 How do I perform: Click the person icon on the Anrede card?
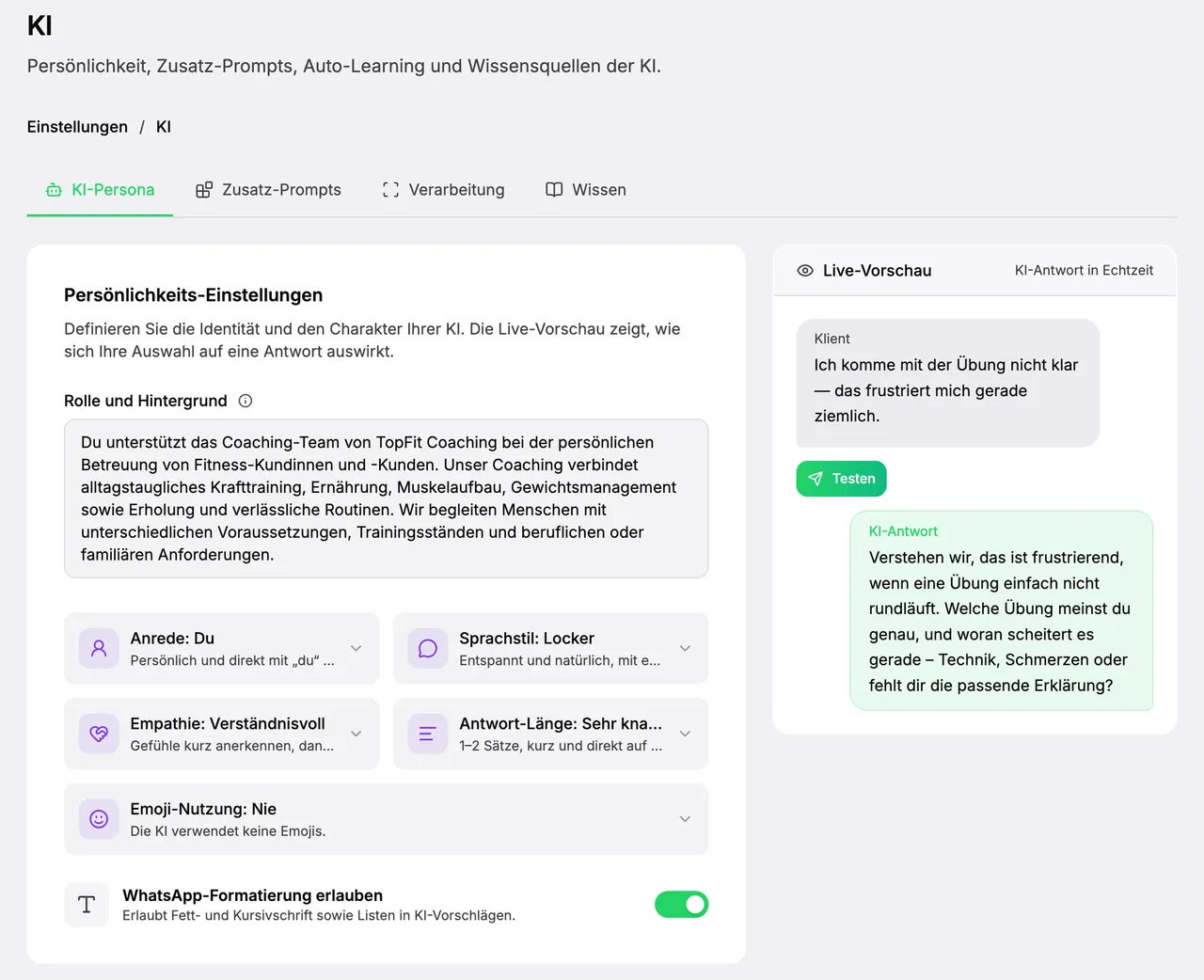tap(99, 648)
